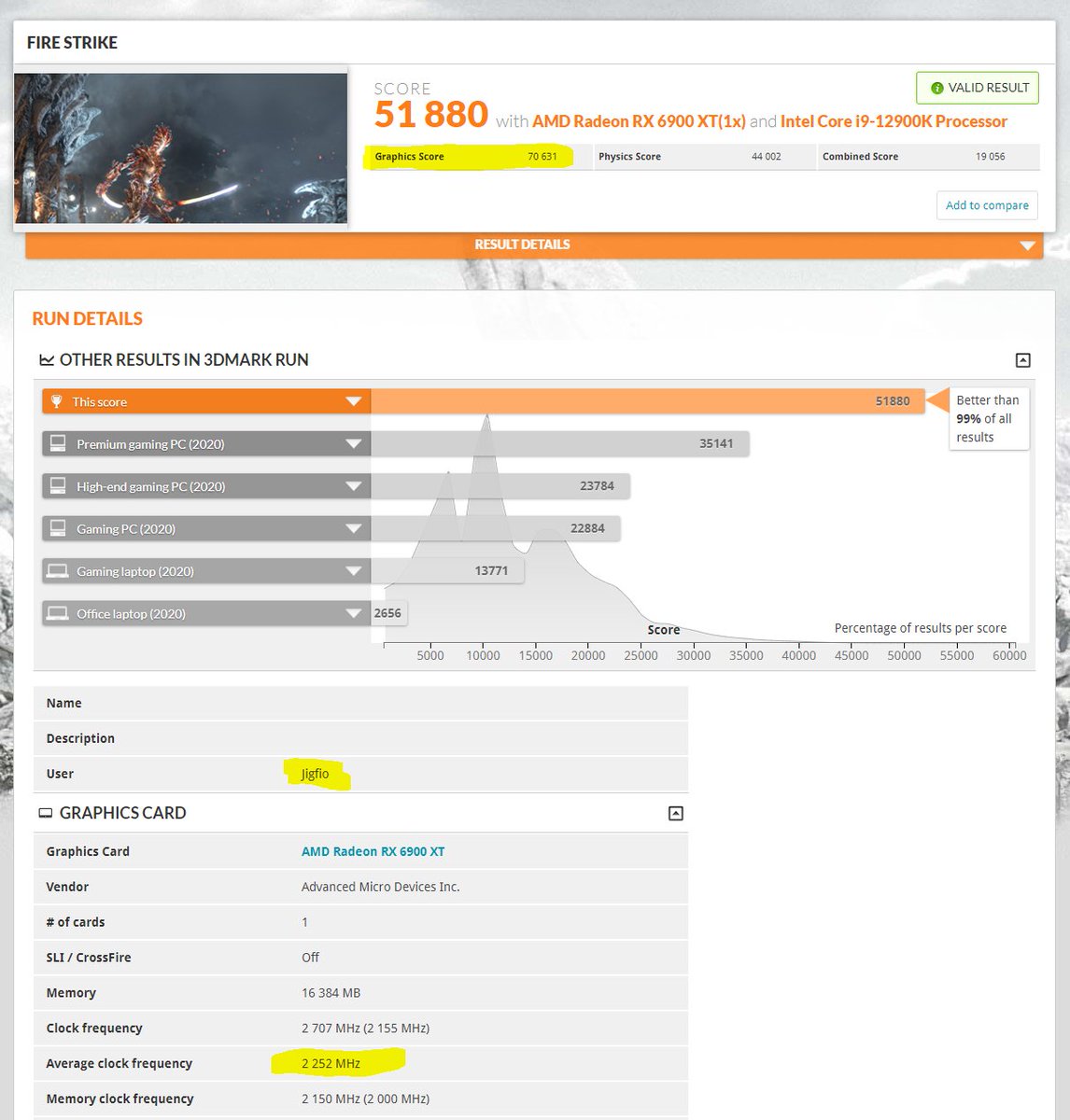
Task: Click the monitor icon for Gaming PC (2020)
Action: pyautogui.click(x=58, y=528)
